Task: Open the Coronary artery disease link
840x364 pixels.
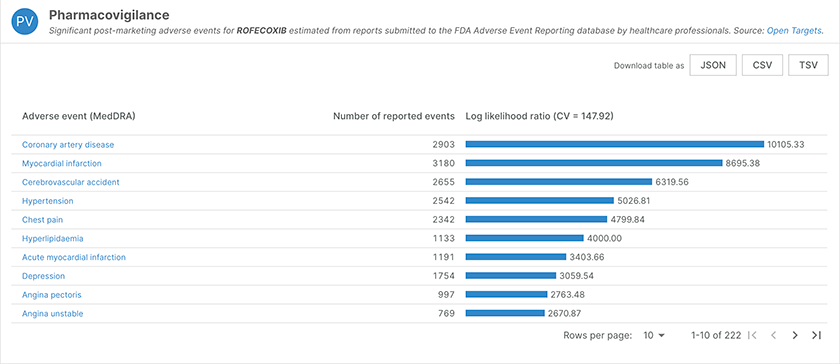Action: point(68,145)
